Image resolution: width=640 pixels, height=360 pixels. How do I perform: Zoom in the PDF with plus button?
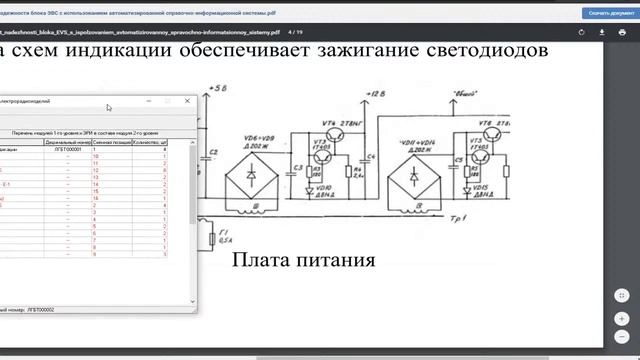pos(622,318)
